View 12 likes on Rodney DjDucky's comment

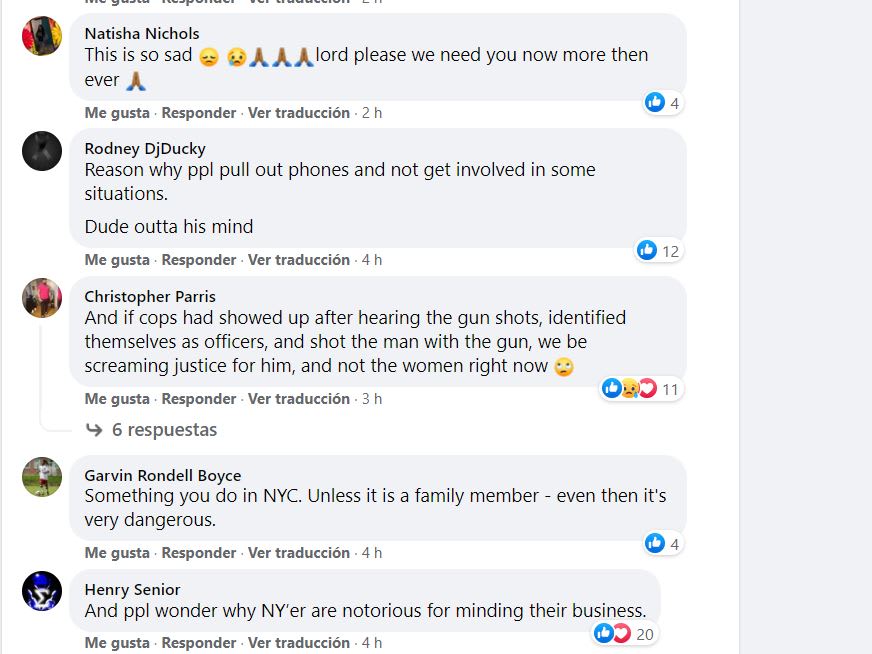click(659, 250)
